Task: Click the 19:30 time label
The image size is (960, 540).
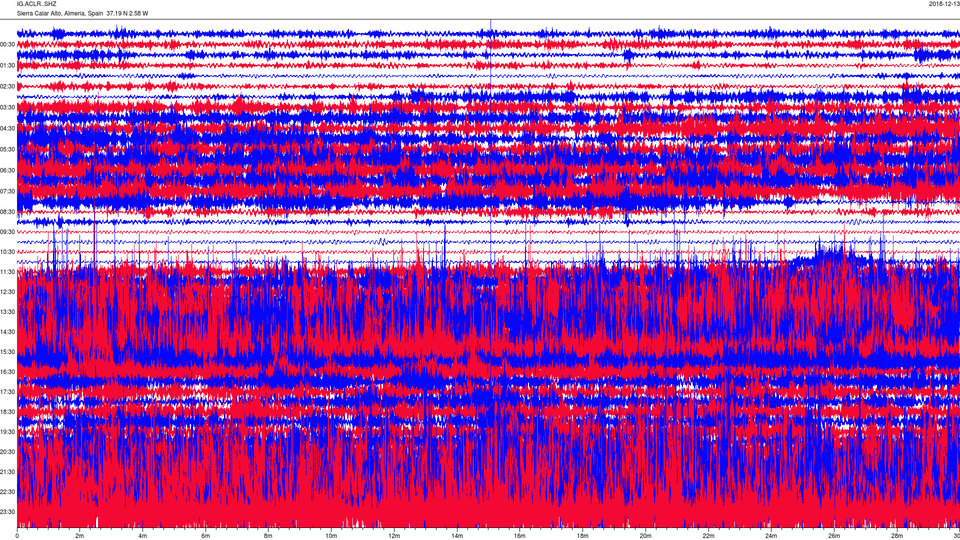Action: (x=7, y=432)
